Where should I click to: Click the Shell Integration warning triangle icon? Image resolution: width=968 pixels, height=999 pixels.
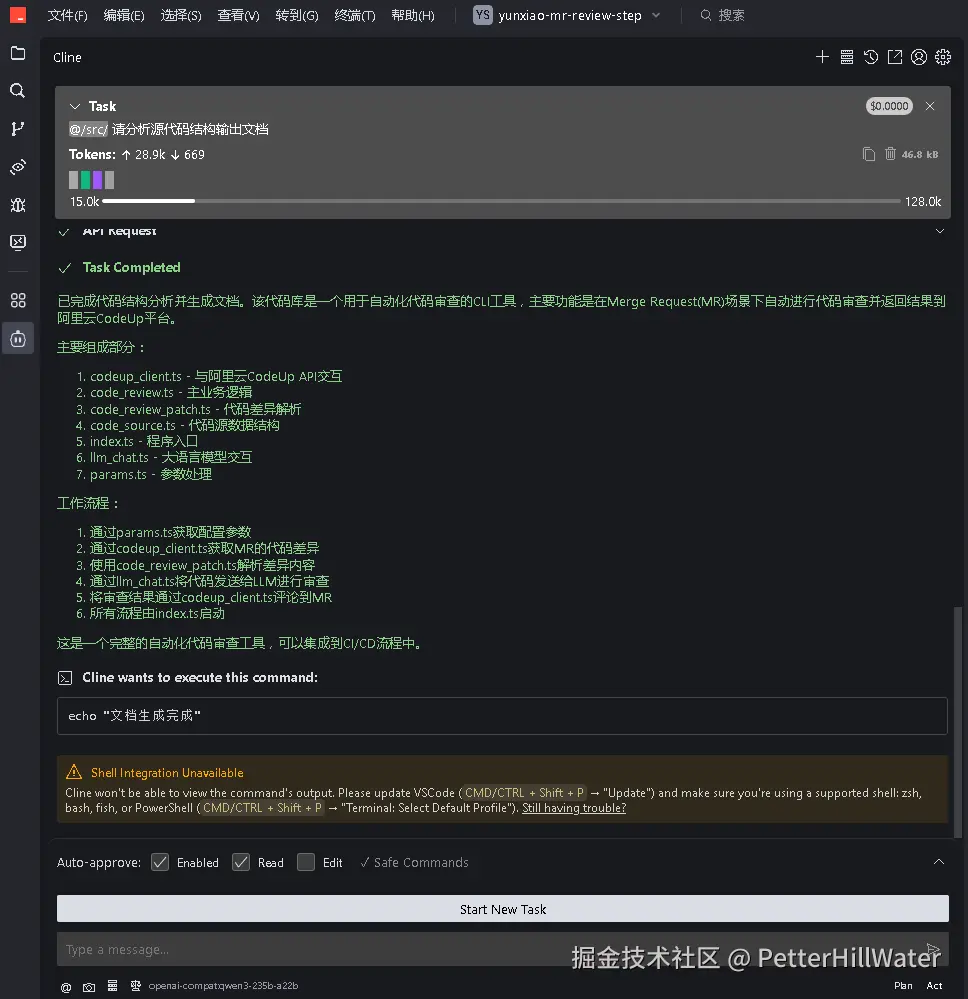pyautogui.click(x=74, y=772)
